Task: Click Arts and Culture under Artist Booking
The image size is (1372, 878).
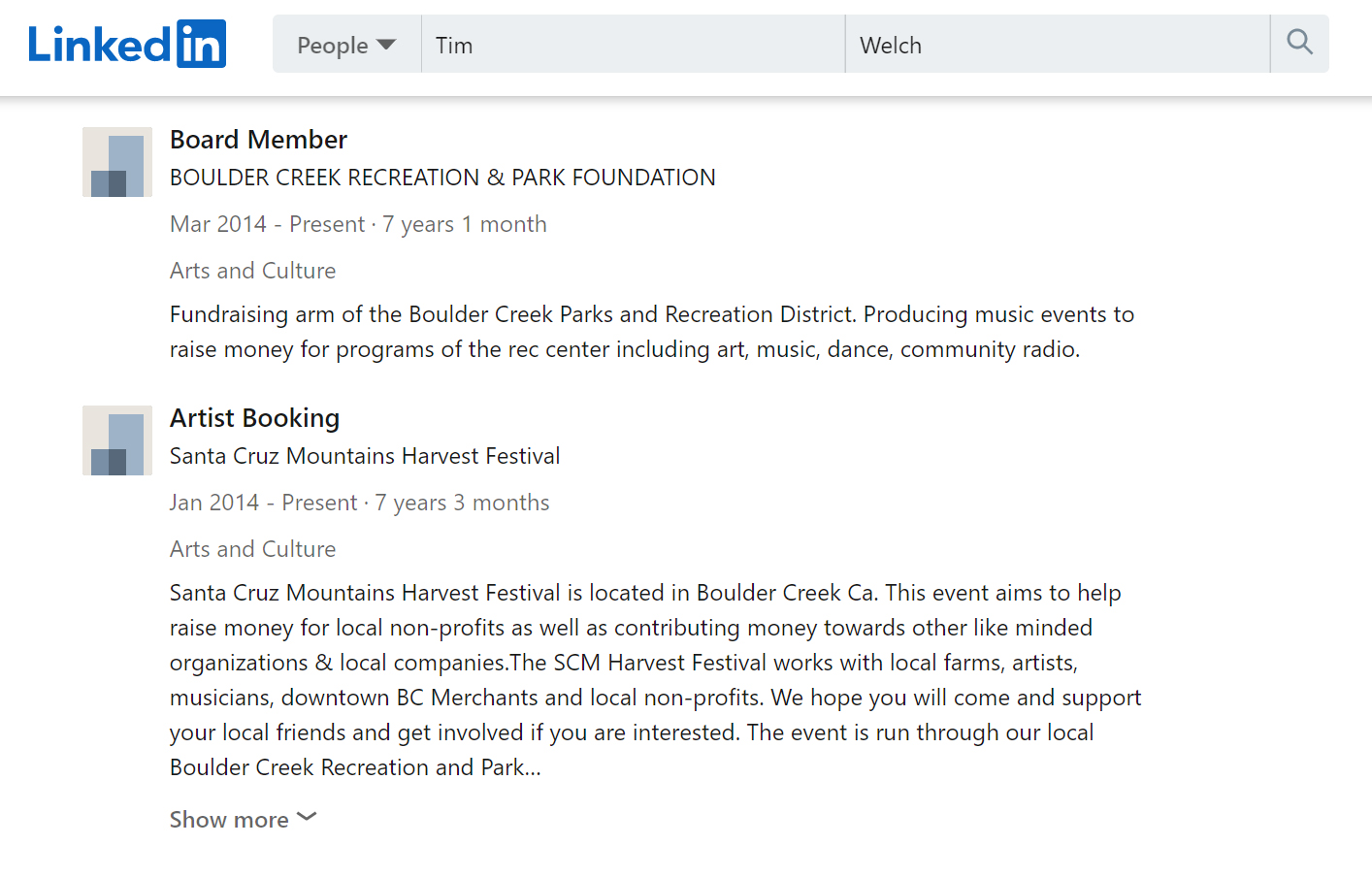Action: click(252, 549)
